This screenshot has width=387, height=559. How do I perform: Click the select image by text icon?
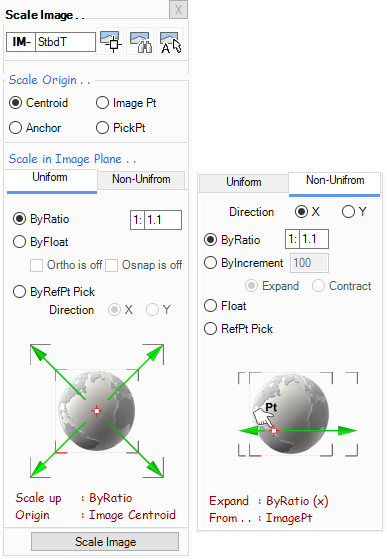[170, 41]
